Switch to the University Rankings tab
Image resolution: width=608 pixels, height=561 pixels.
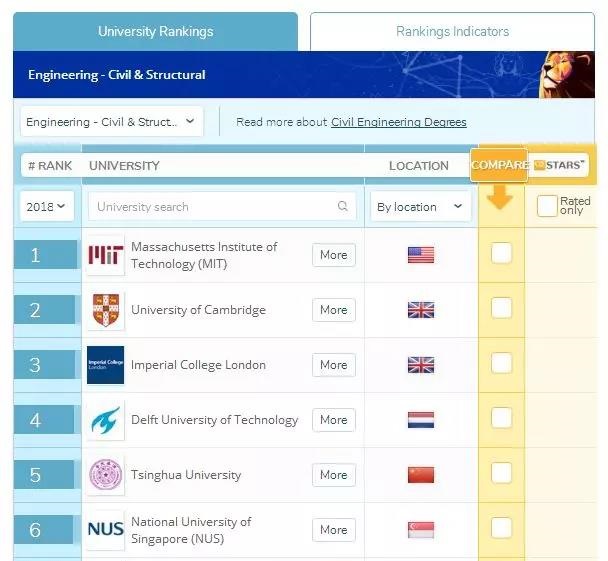click(155, 31)
